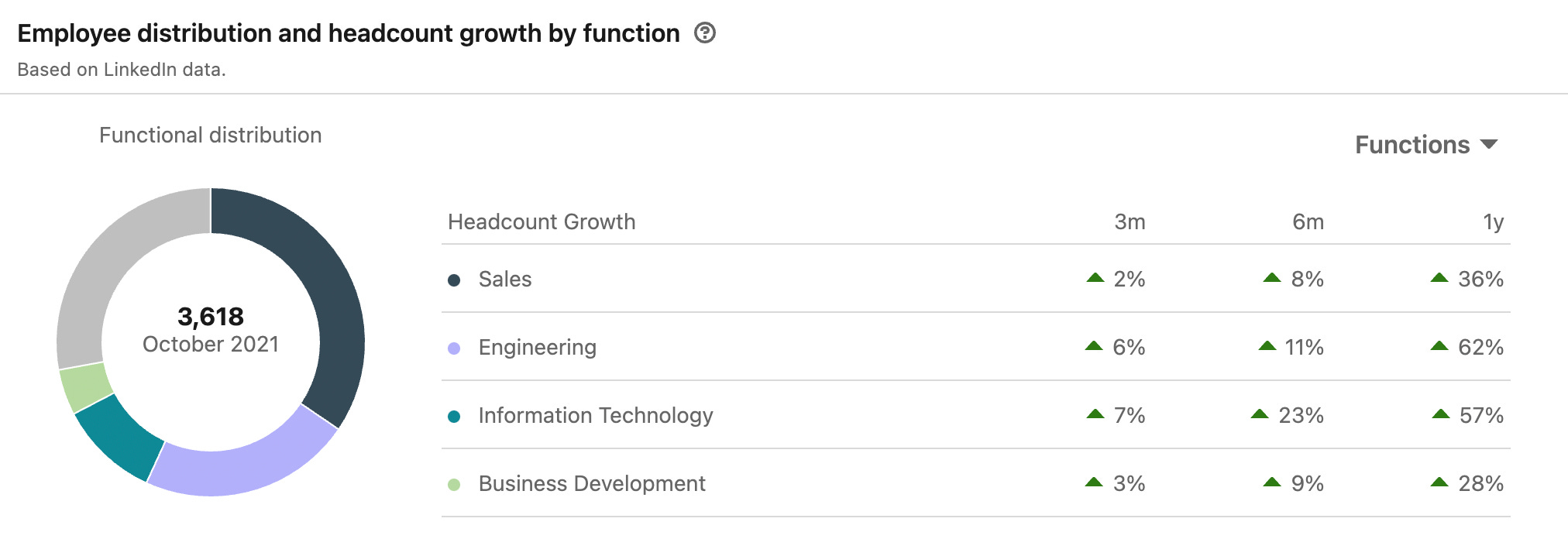Select the Engineering row label

coord(538,347)
